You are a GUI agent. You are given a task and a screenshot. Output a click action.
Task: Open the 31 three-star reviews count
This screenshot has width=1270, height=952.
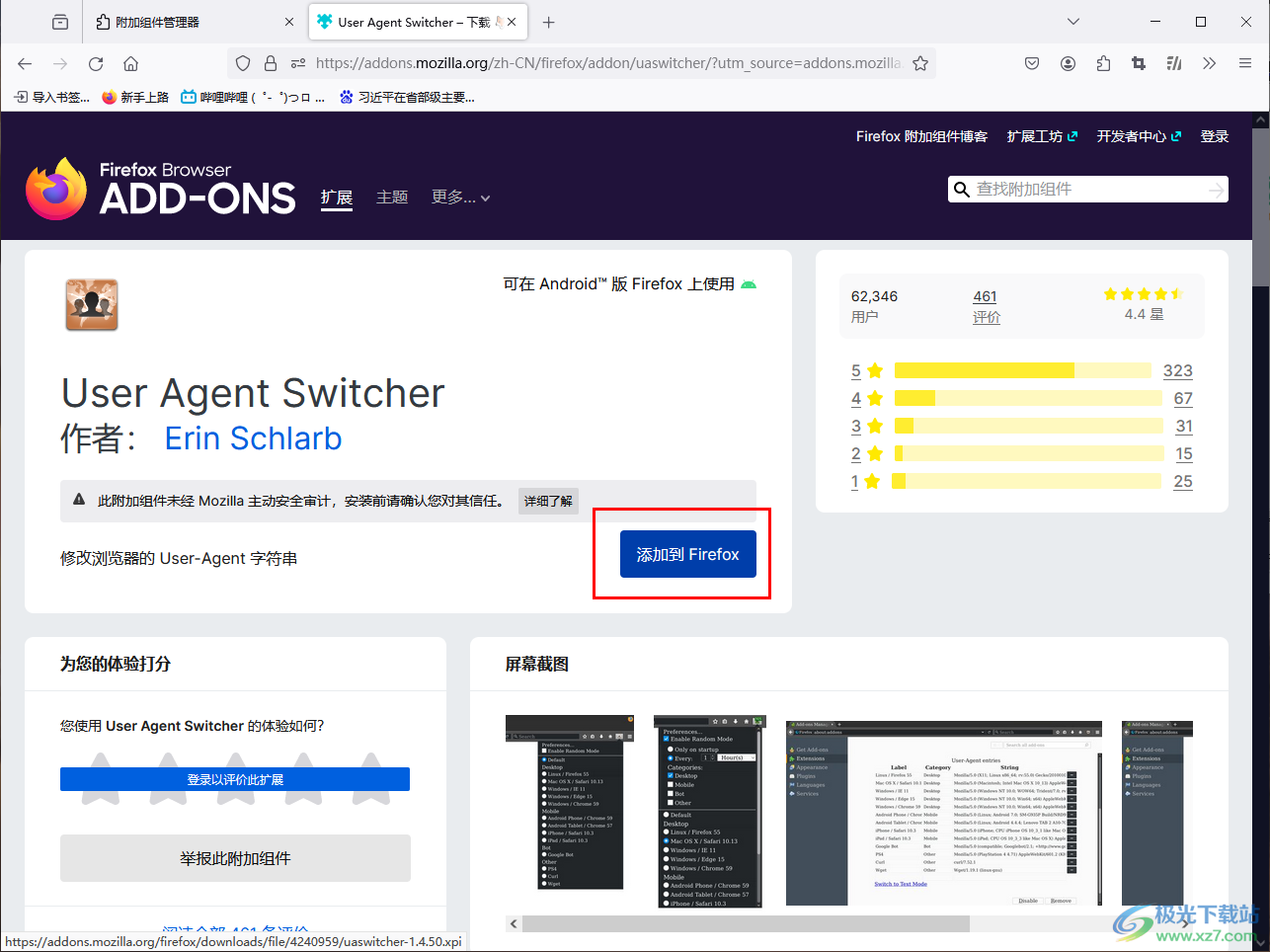1184,426
